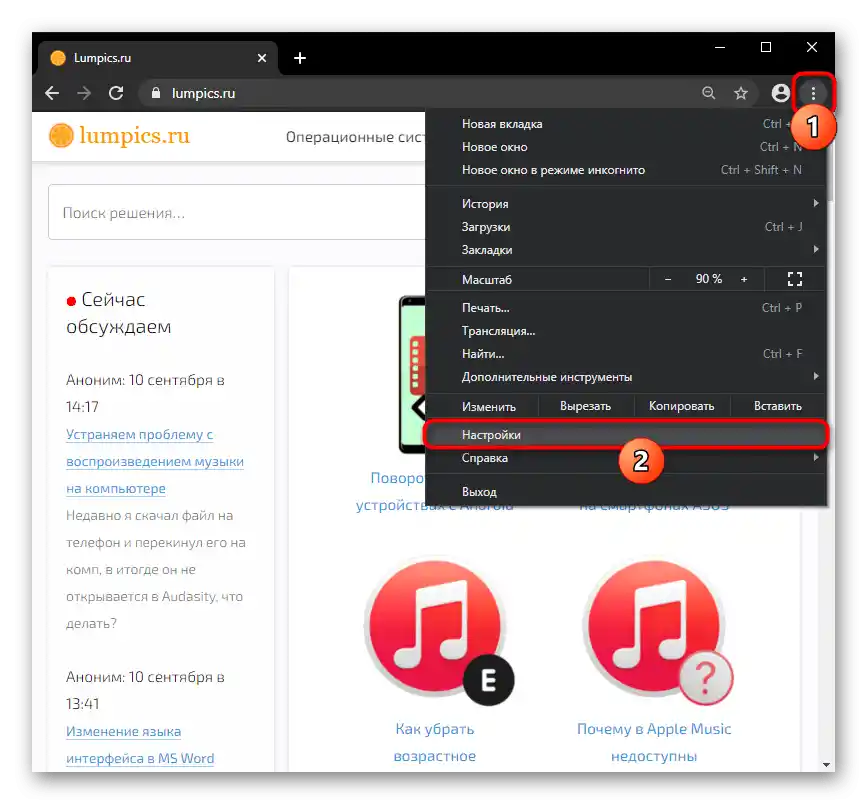Click the Сейчас обсуждаем heading

coord(118,313)
